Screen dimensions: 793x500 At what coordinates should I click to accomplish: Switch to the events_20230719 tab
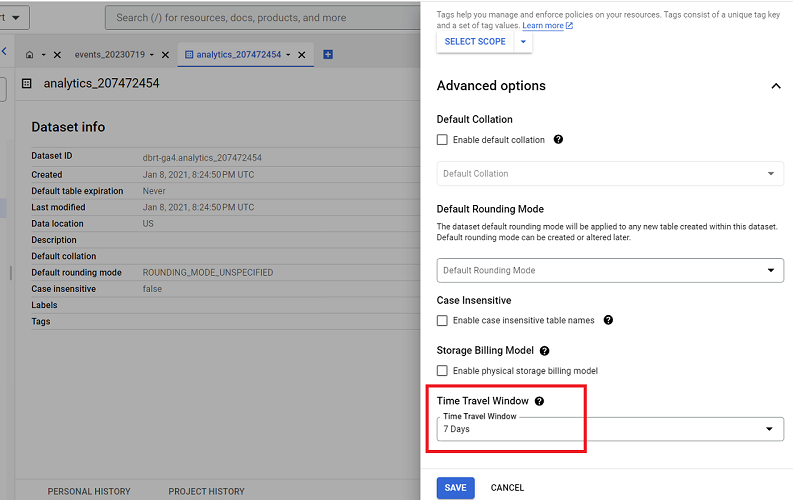pos(110,55)
